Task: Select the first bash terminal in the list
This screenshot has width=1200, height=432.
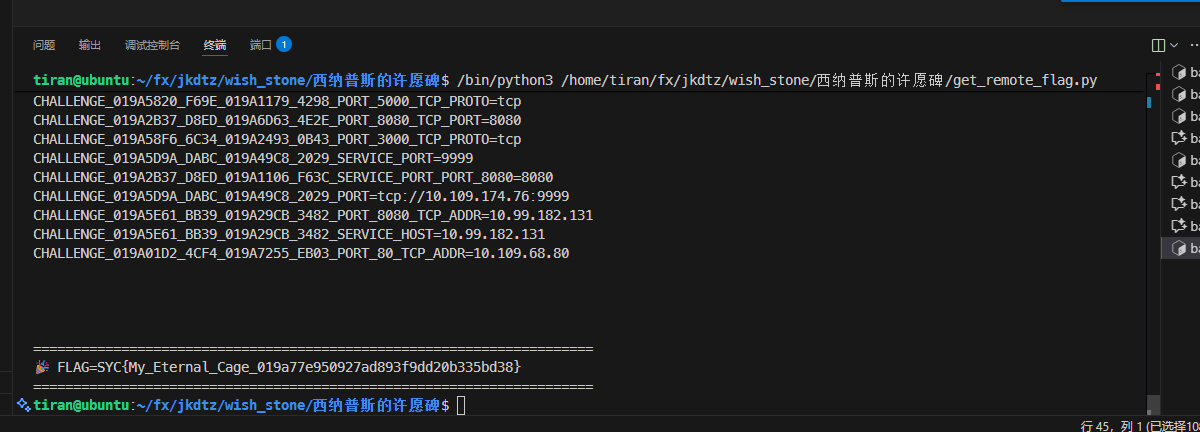Action: (1181, 72)
